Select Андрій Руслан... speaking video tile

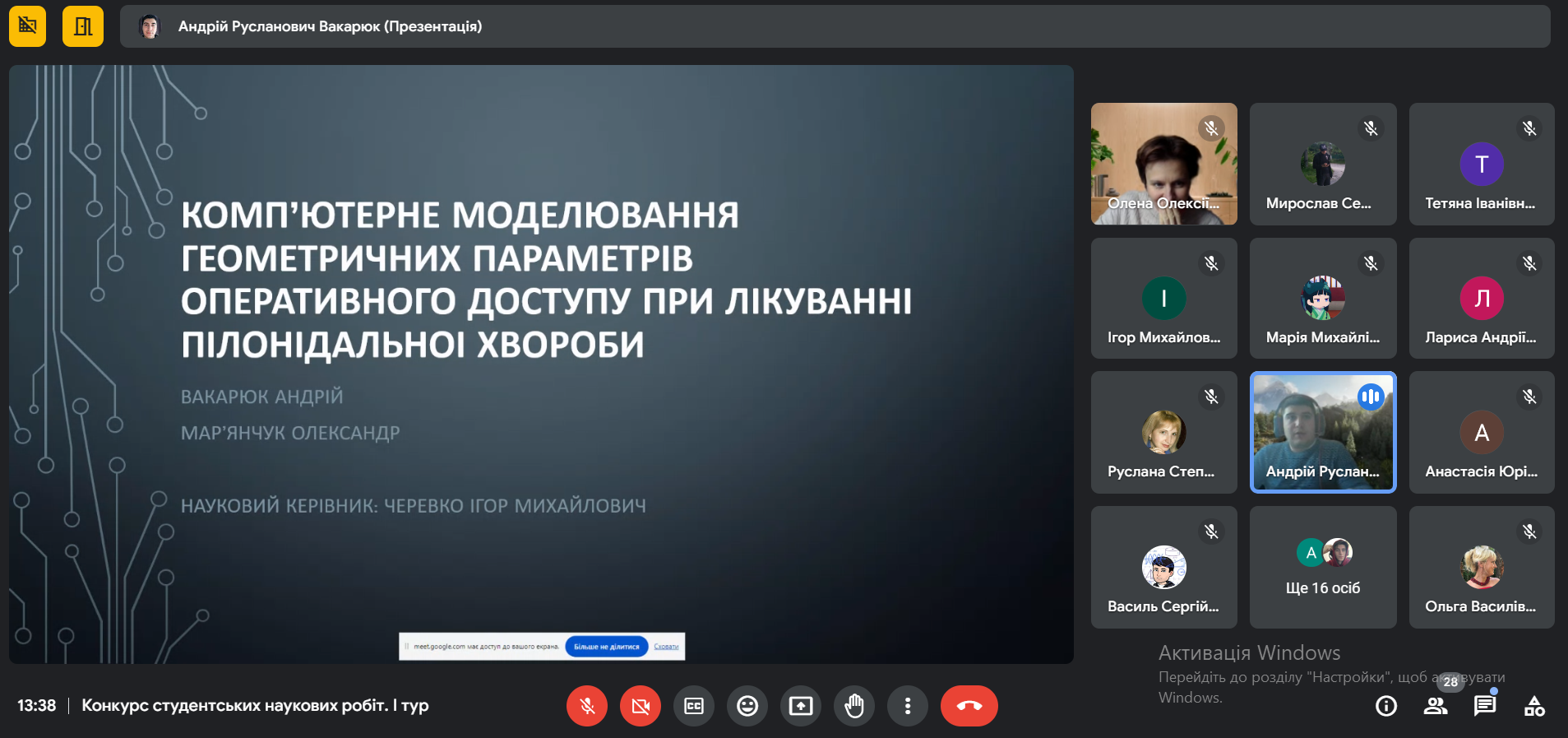(1323, 432)
